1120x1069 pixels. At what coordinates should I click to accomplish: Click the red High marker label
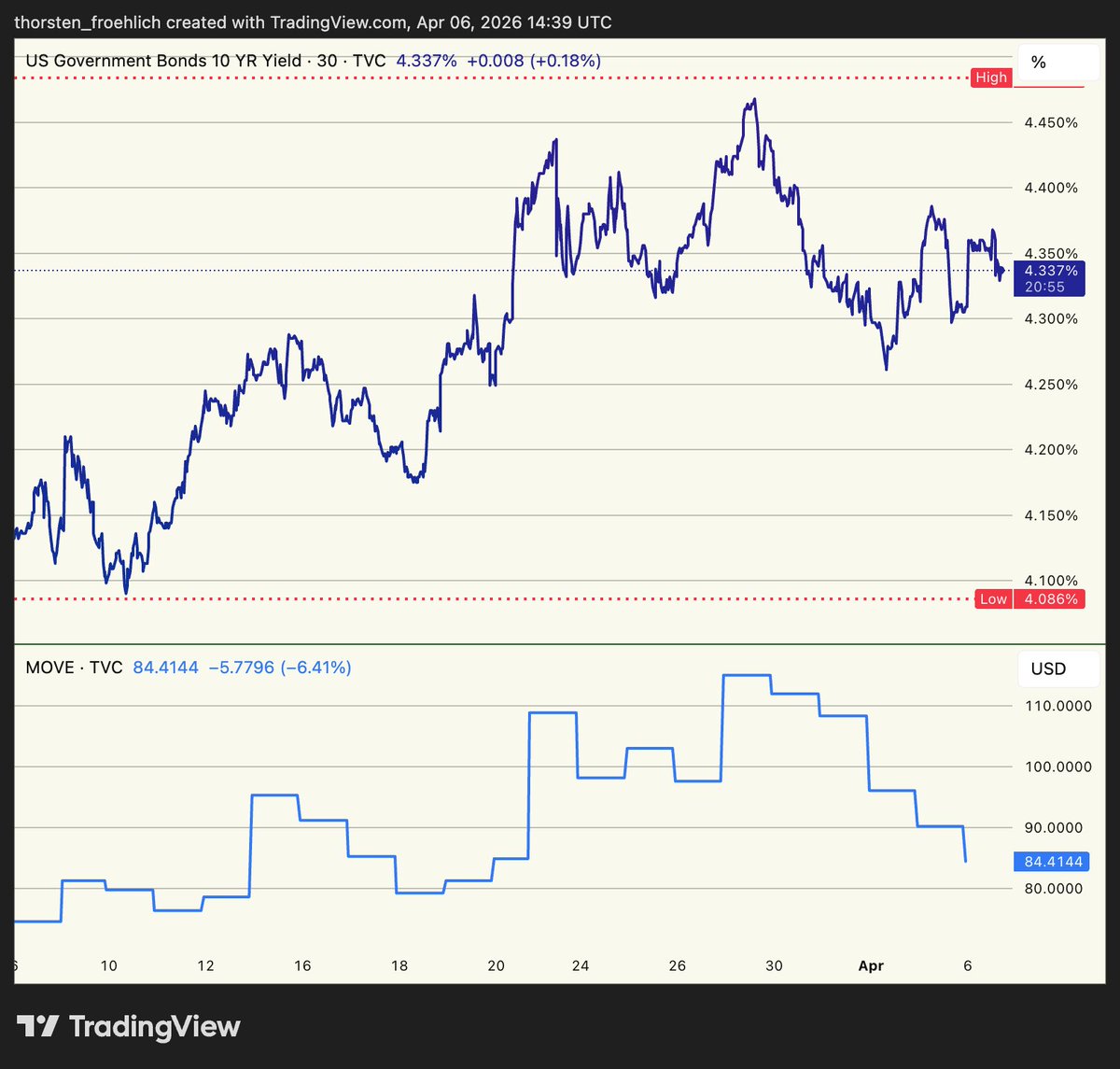coord(991,77)
